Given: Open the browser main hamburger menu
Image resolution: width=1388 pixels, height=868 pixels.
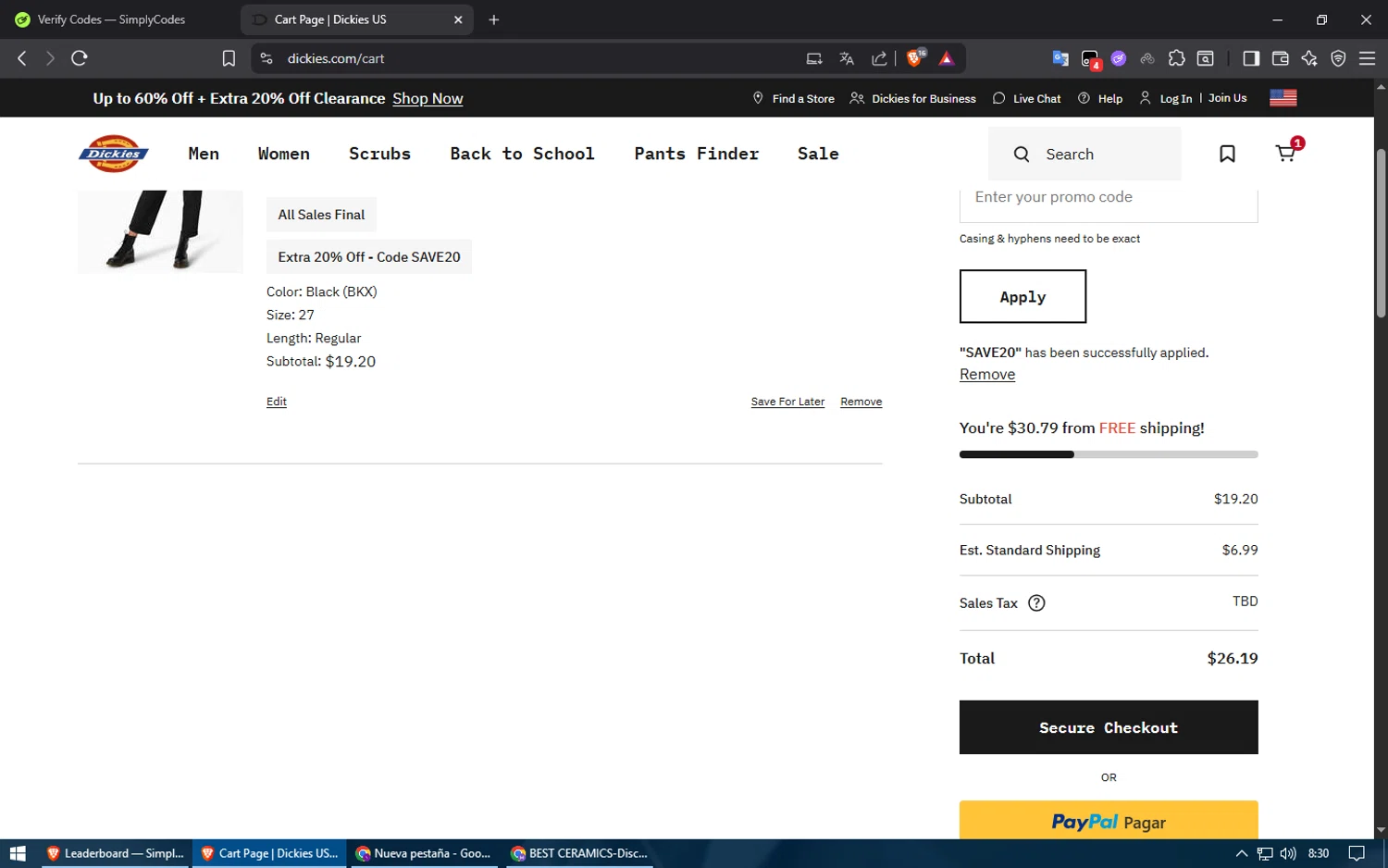Looking at the screenshot, I should coord(1367,58).
